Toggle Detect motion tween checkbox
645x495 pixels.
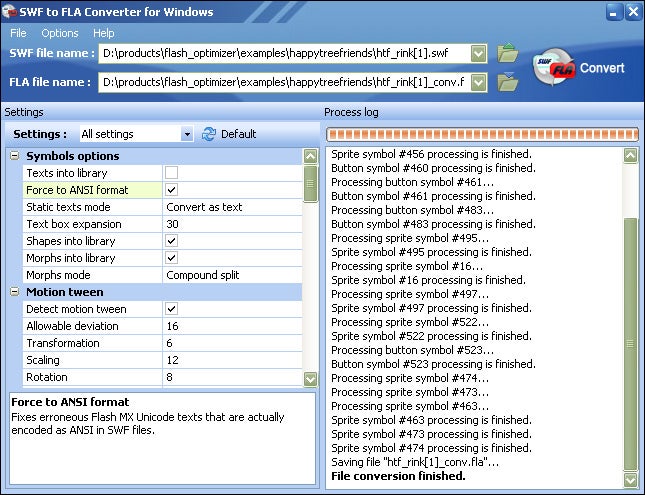tap(172, 309)
